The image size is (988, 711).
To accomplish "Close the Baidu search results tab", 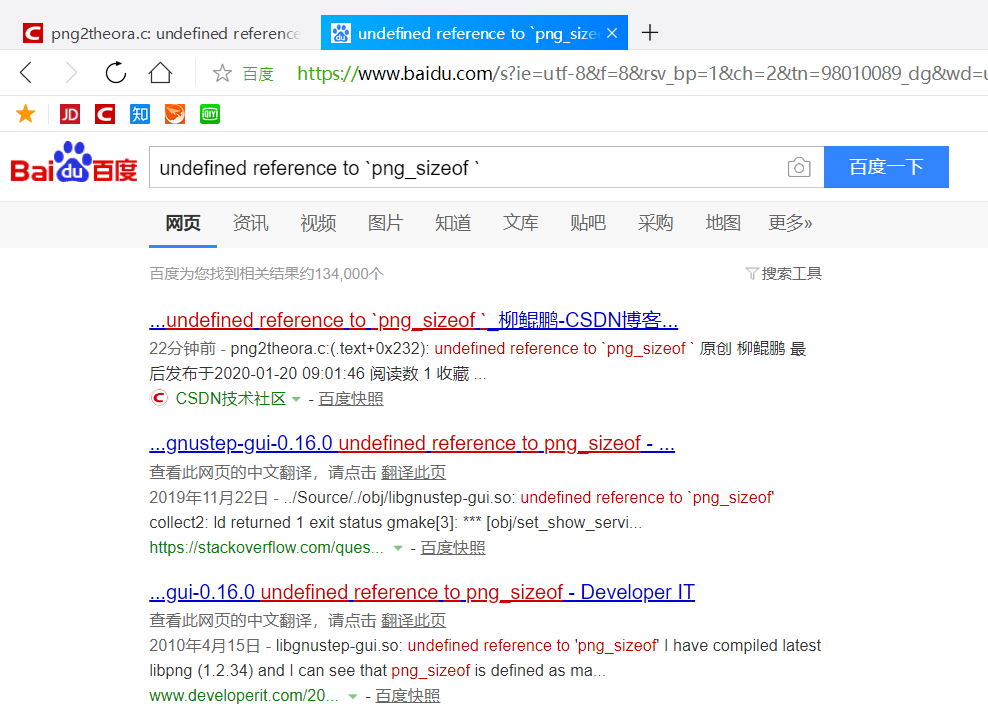I will click(612, 33).
